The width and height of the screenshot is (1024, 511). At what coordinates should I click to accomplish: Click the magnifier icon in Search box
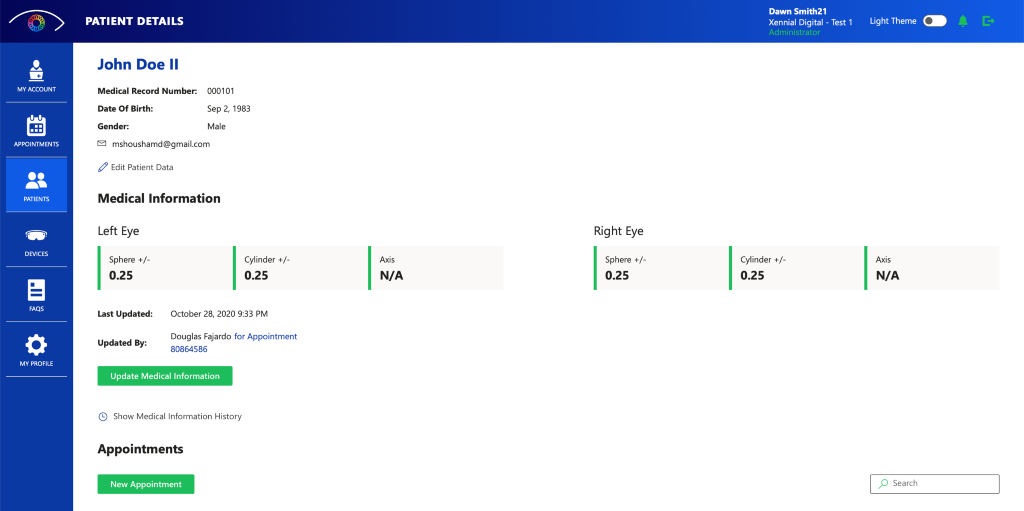click(x=883, y=484)
